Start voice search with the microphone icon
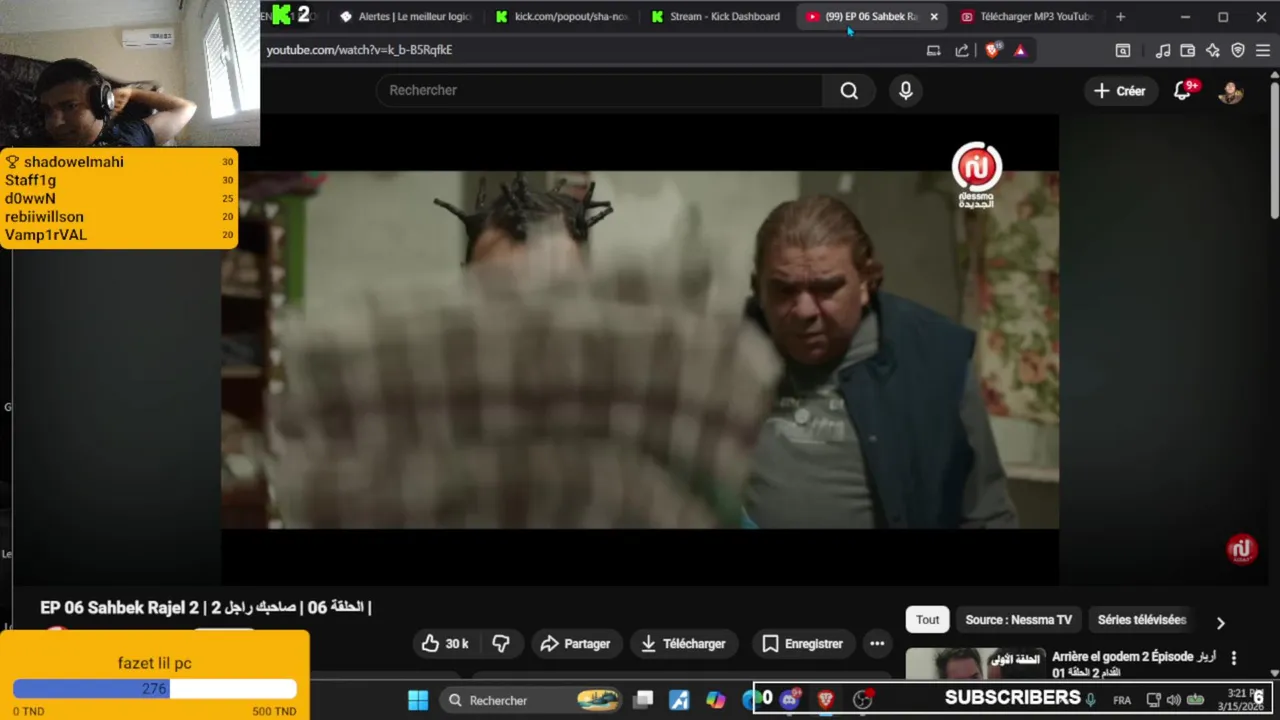The width and height of the screenshot is (1280, 720). click(x=905, y=90)
